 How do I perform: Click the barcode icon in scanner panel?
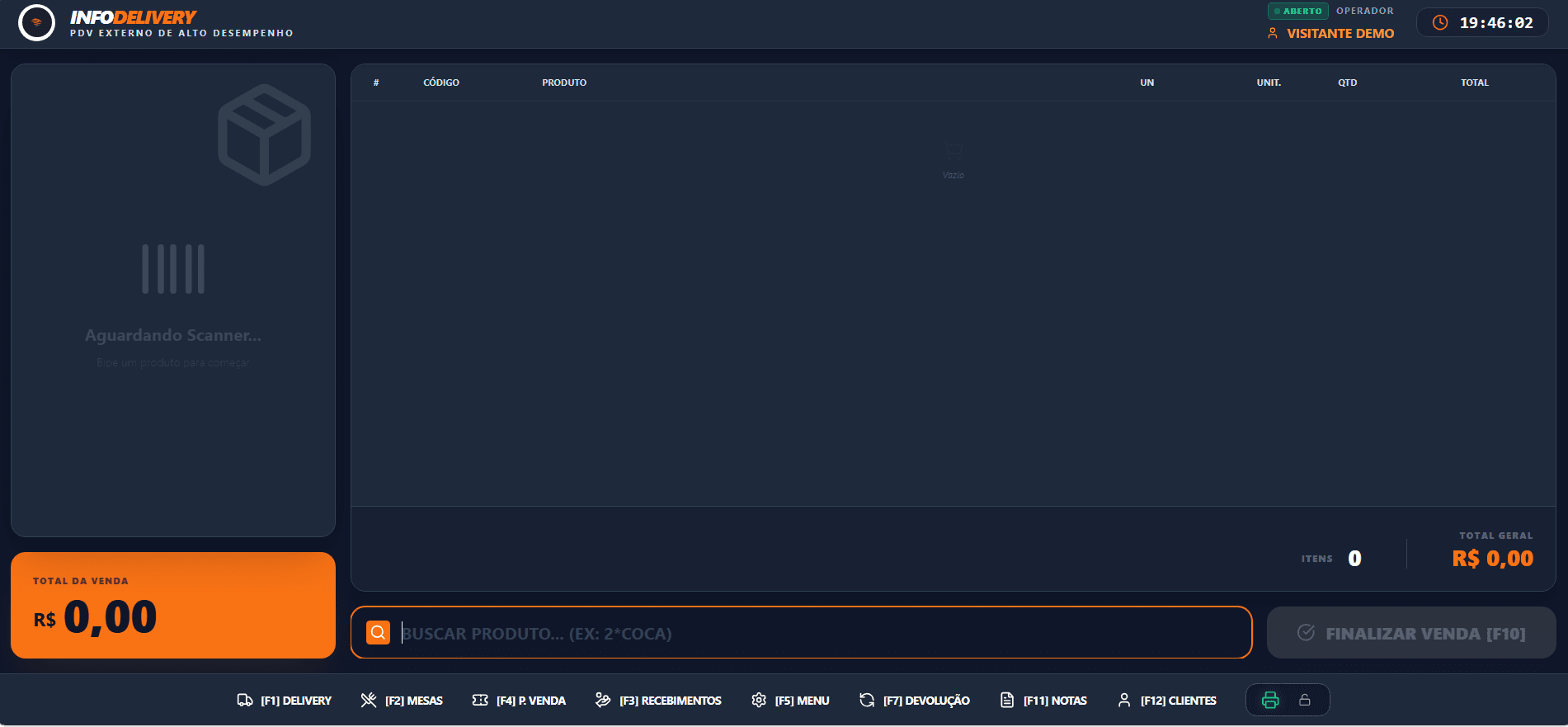pyautogui.click(x=173, y=269)
